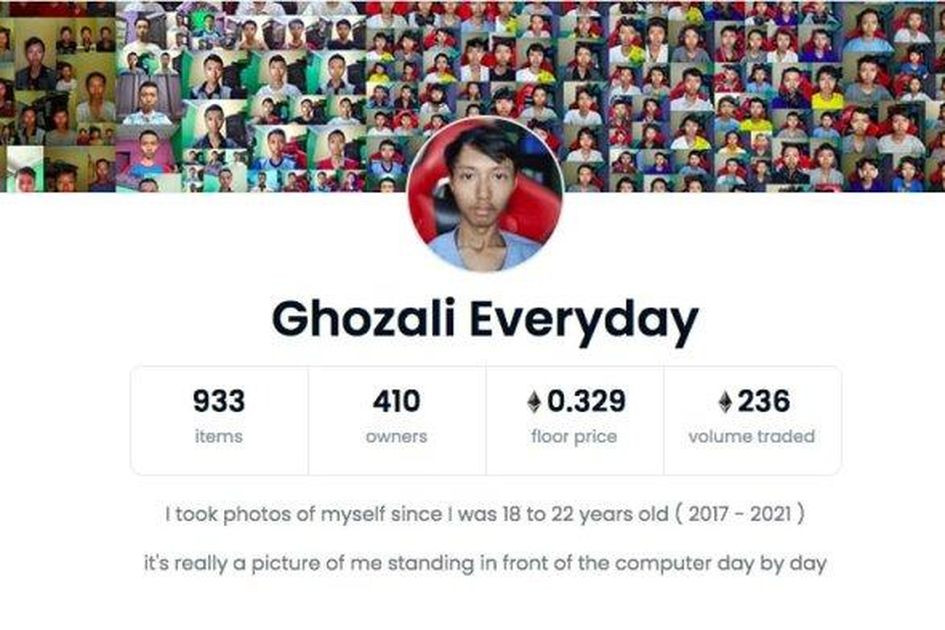Click the circular collection profile avatar
Image resolution: width=945 pixels, height=630 pixels.
485,194
